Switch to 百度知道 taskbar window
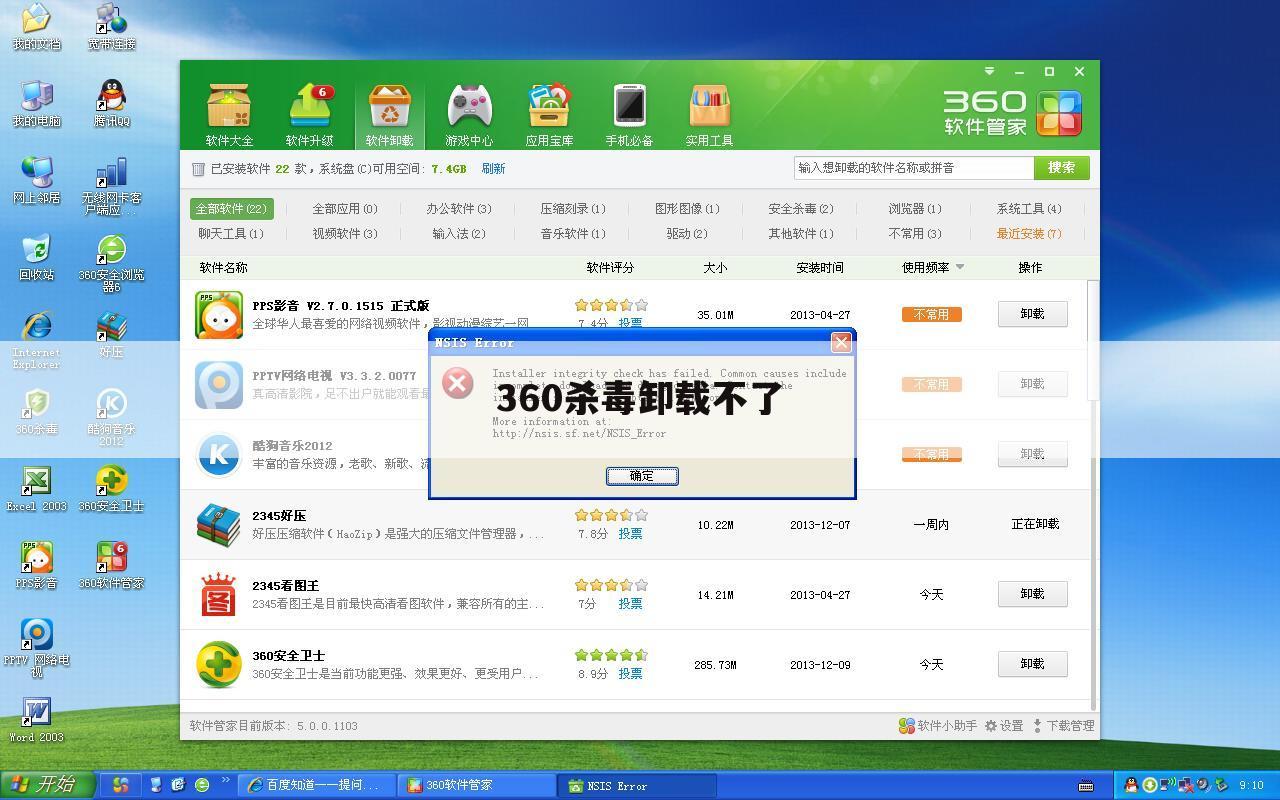Image resolution: width=1280 pixels, height=800 pixels. 316,785
